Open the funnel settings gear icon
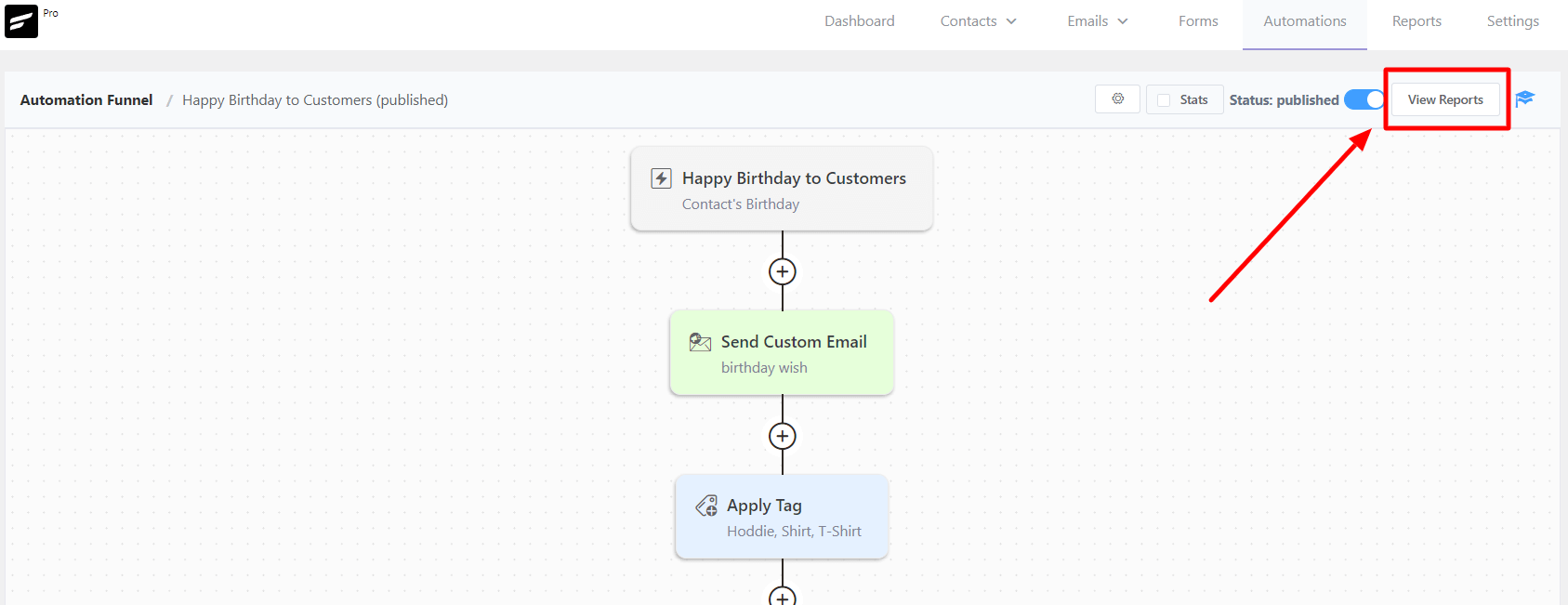 (1118, 99)
